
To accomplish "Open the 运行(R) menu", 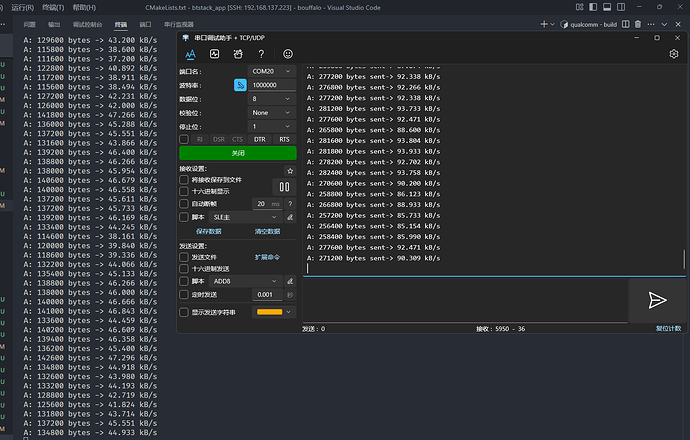I will point(22,7).
